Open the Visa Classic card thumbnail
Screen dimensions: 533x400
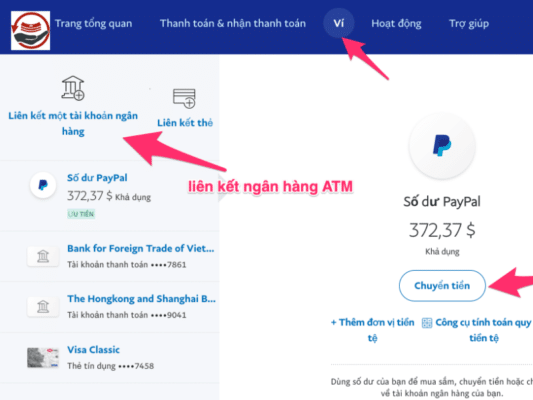(x=43, y=358)
